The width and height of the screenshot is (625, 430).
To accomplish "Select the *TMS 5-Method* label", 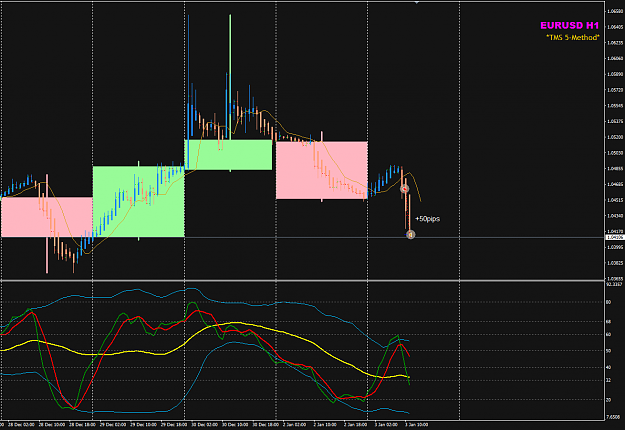I will [572, 37].
